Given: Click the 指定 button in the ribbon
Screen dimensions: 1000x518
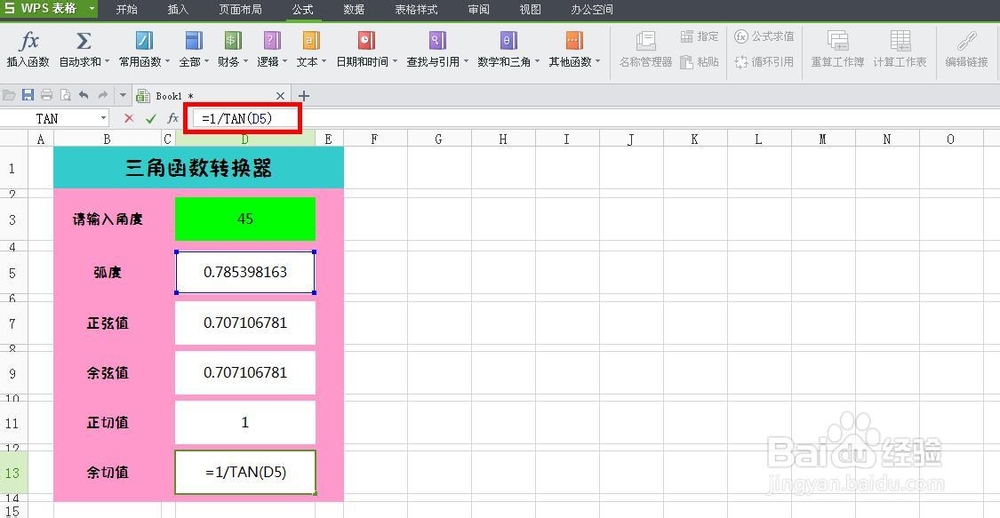Looking at the screenshot, I should 700,36.
